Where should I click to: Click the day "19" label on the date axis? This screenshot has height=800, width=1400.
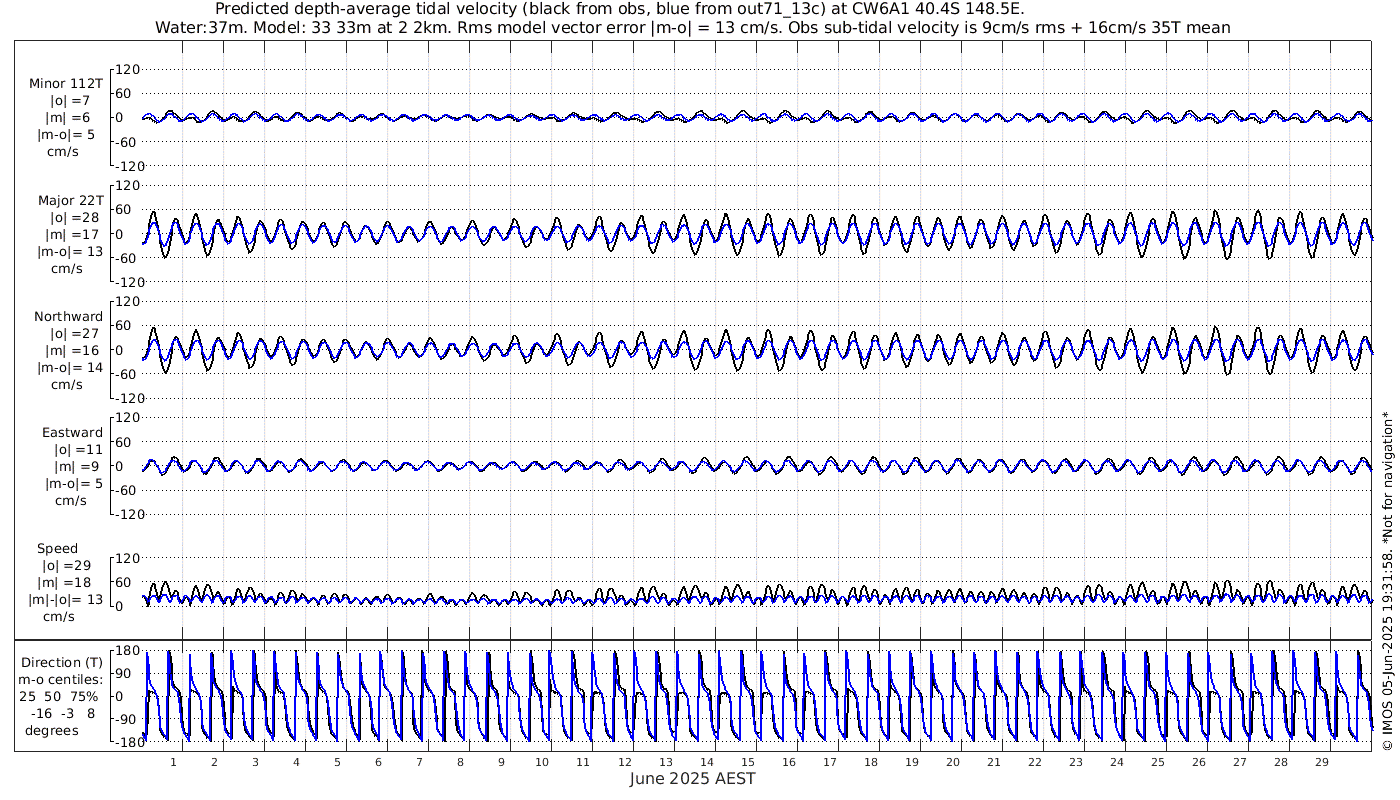coord(911,762)
